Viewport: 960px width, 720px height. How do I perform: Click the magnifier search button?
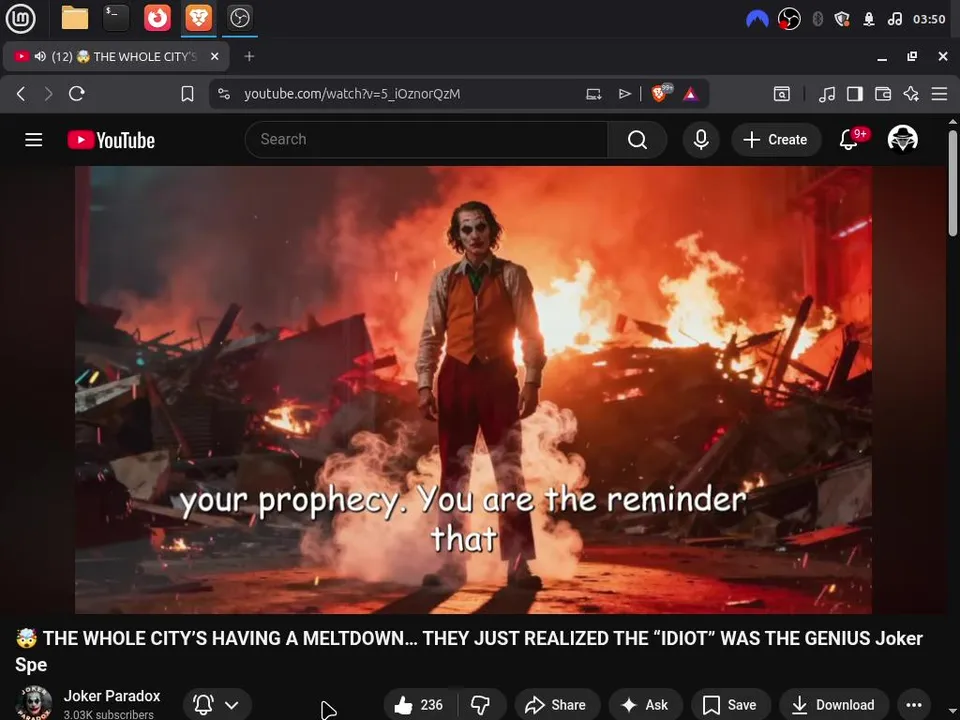click(637, 140)
